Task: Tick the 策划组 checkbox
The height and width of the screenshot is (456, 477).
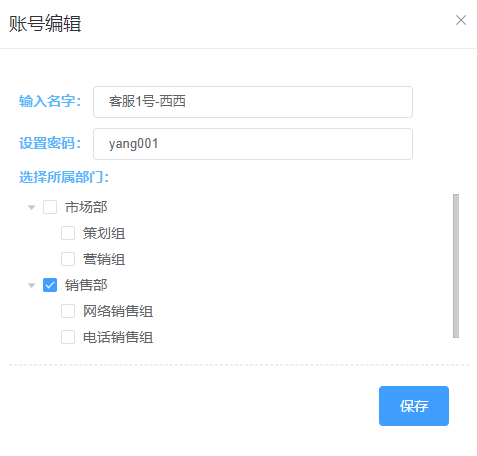Action: pyautogui.click(x=68, y=233)
